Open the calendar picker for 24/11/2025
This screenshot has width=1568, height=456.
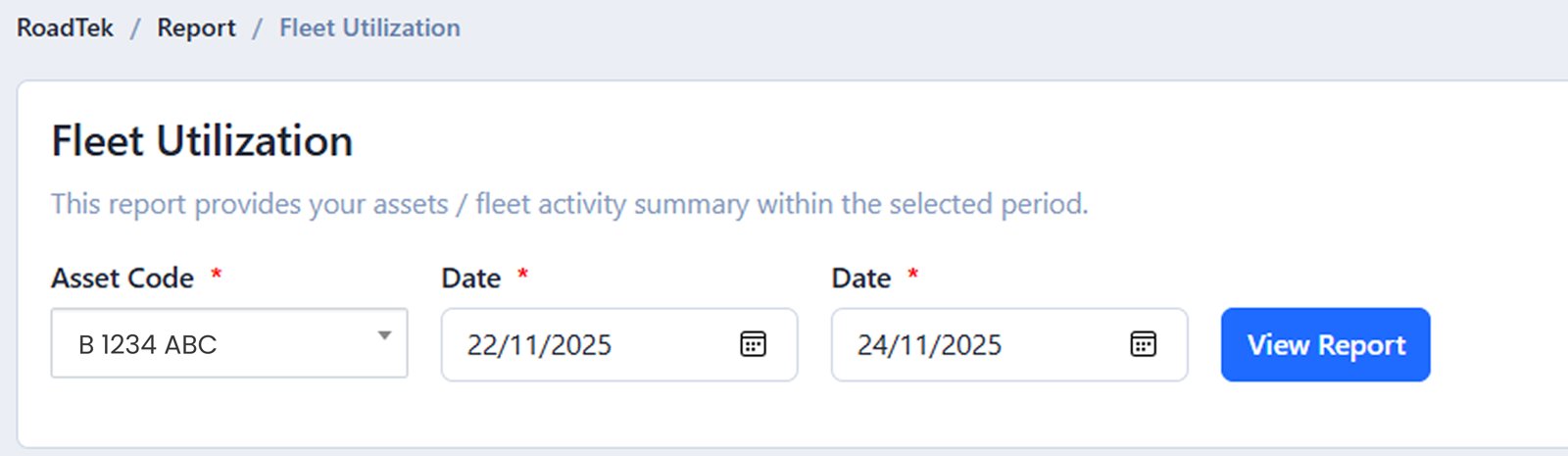(x=1143, y=344)
